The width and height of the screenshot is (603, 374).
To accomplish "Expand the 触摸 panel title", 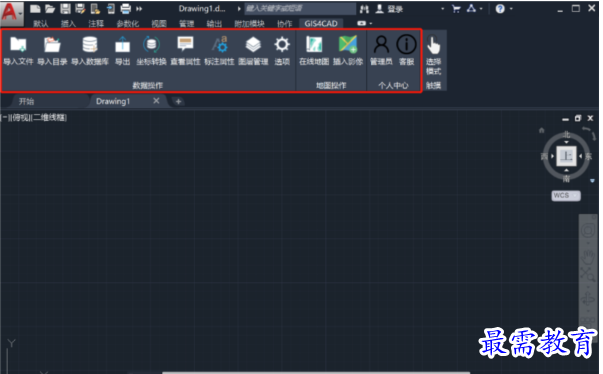I will [x=433, y=85].
